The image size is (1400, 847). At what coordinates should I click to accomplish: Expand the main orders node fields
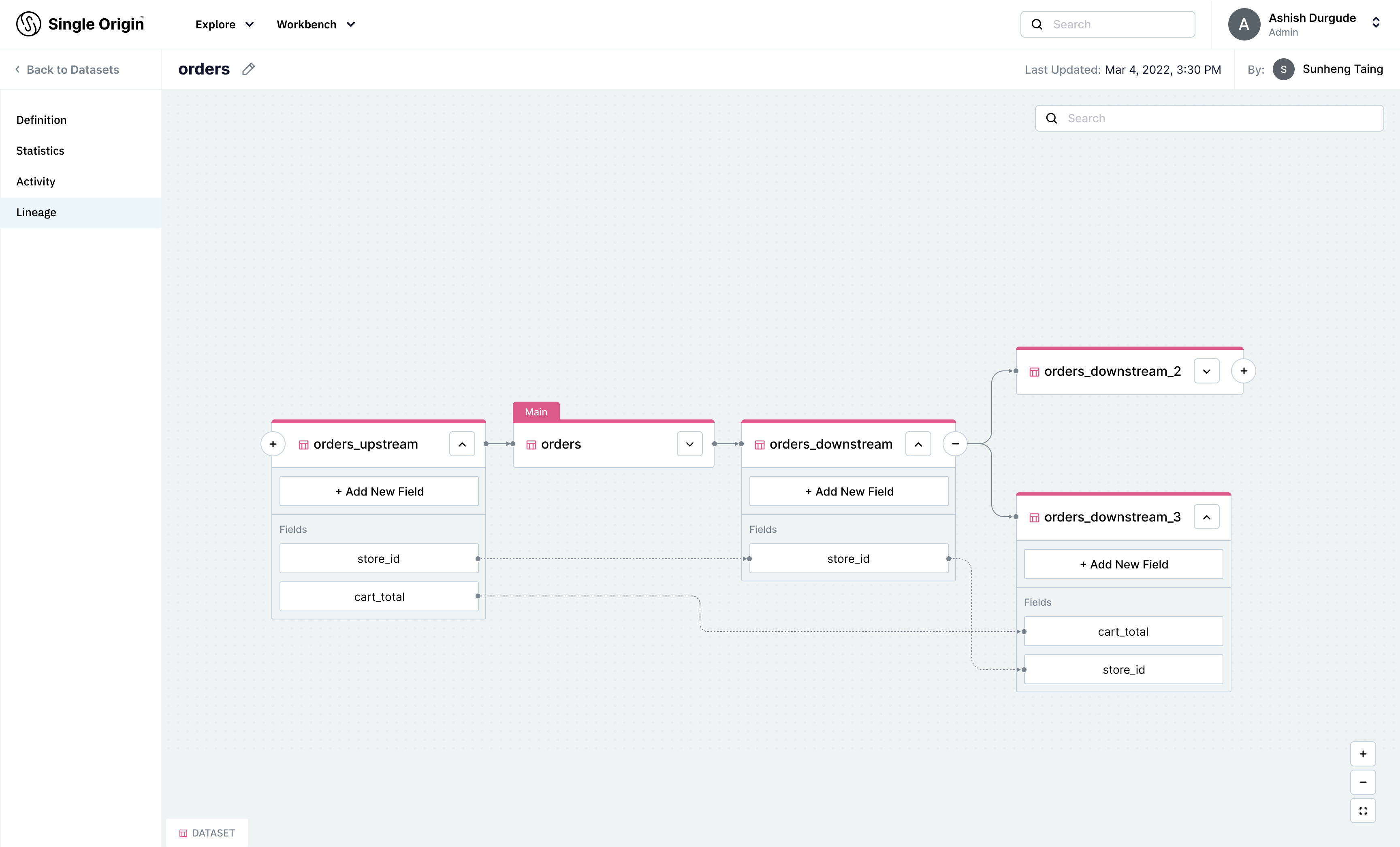690,445
